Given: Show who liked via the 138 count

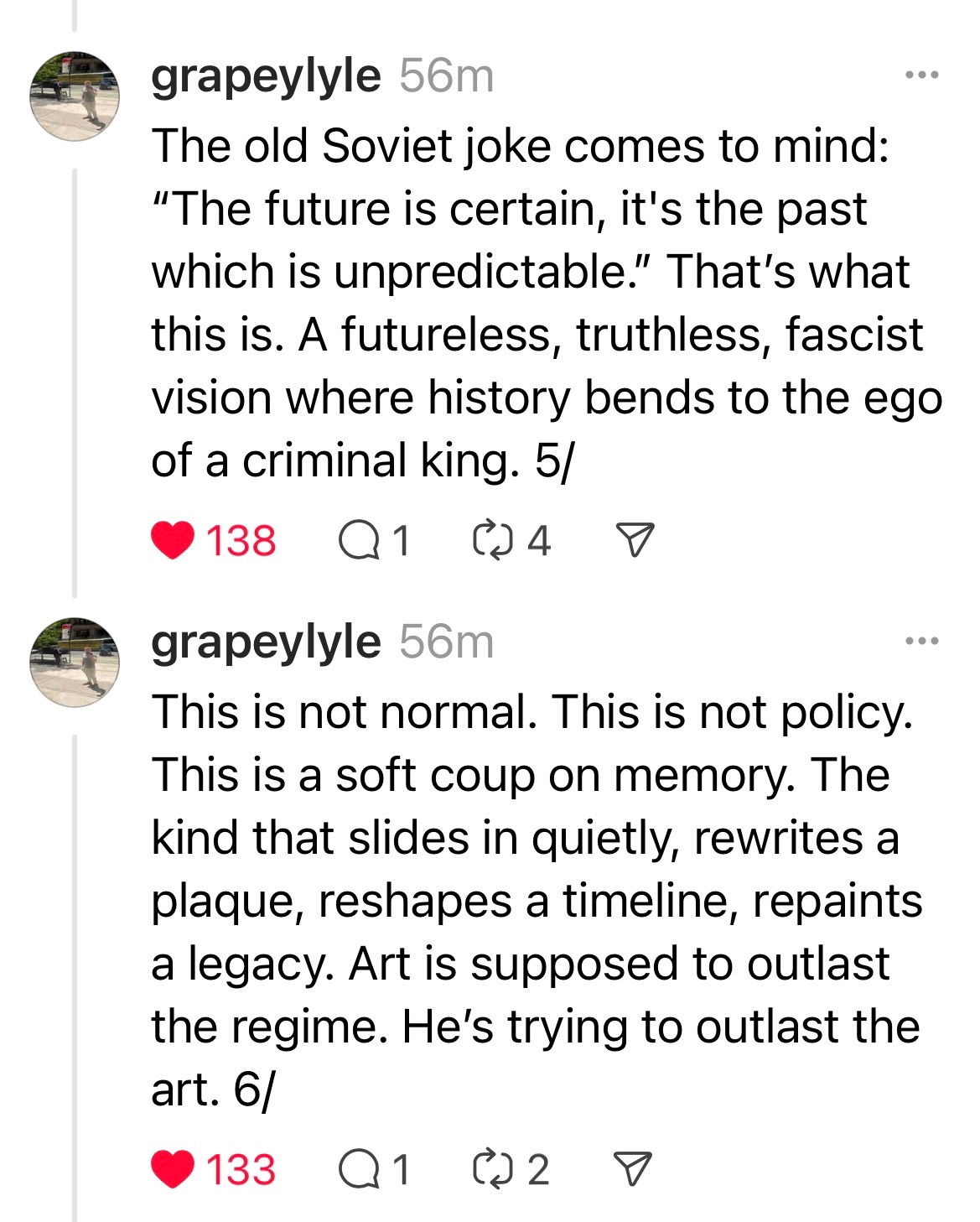Looking at the screenshot, I should pyautogui.click(x=241, y=540).
